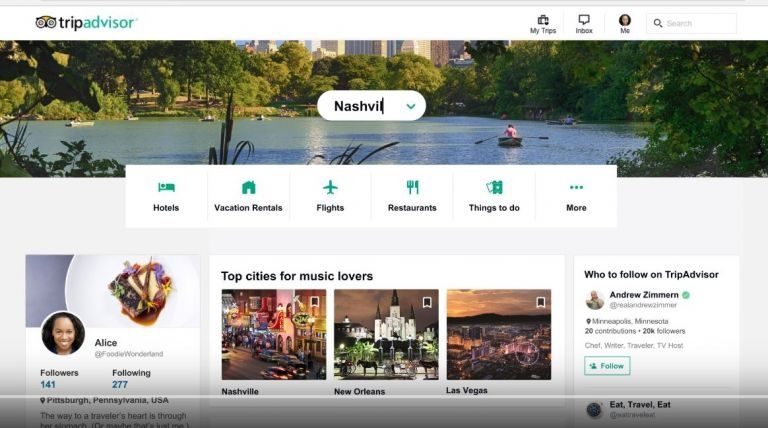Open the Restaurants tab label
768x428 pixels.
pos(412,208)
